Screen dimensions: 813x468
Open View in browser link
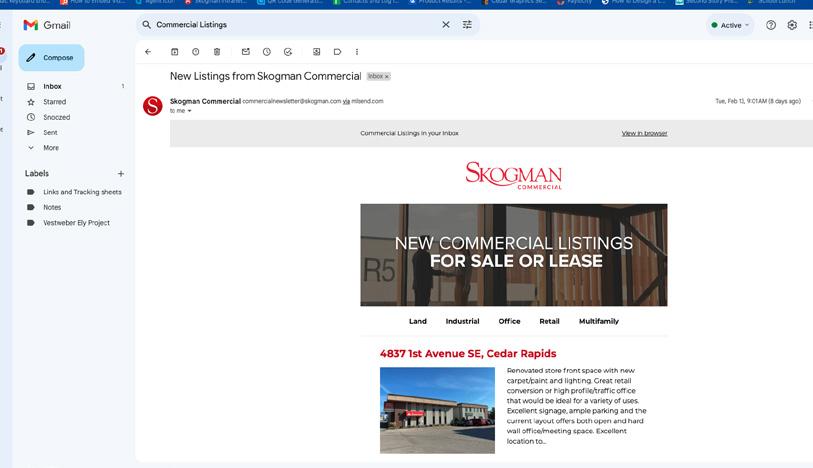644,133
